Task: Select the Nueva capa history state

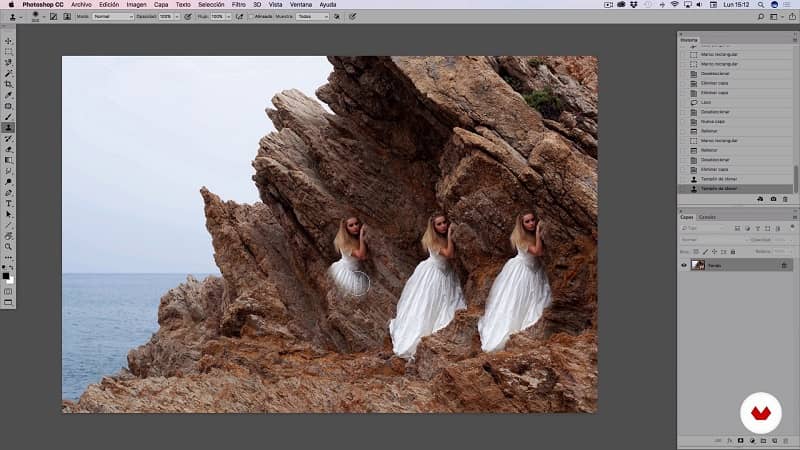Action: (714, 120)
